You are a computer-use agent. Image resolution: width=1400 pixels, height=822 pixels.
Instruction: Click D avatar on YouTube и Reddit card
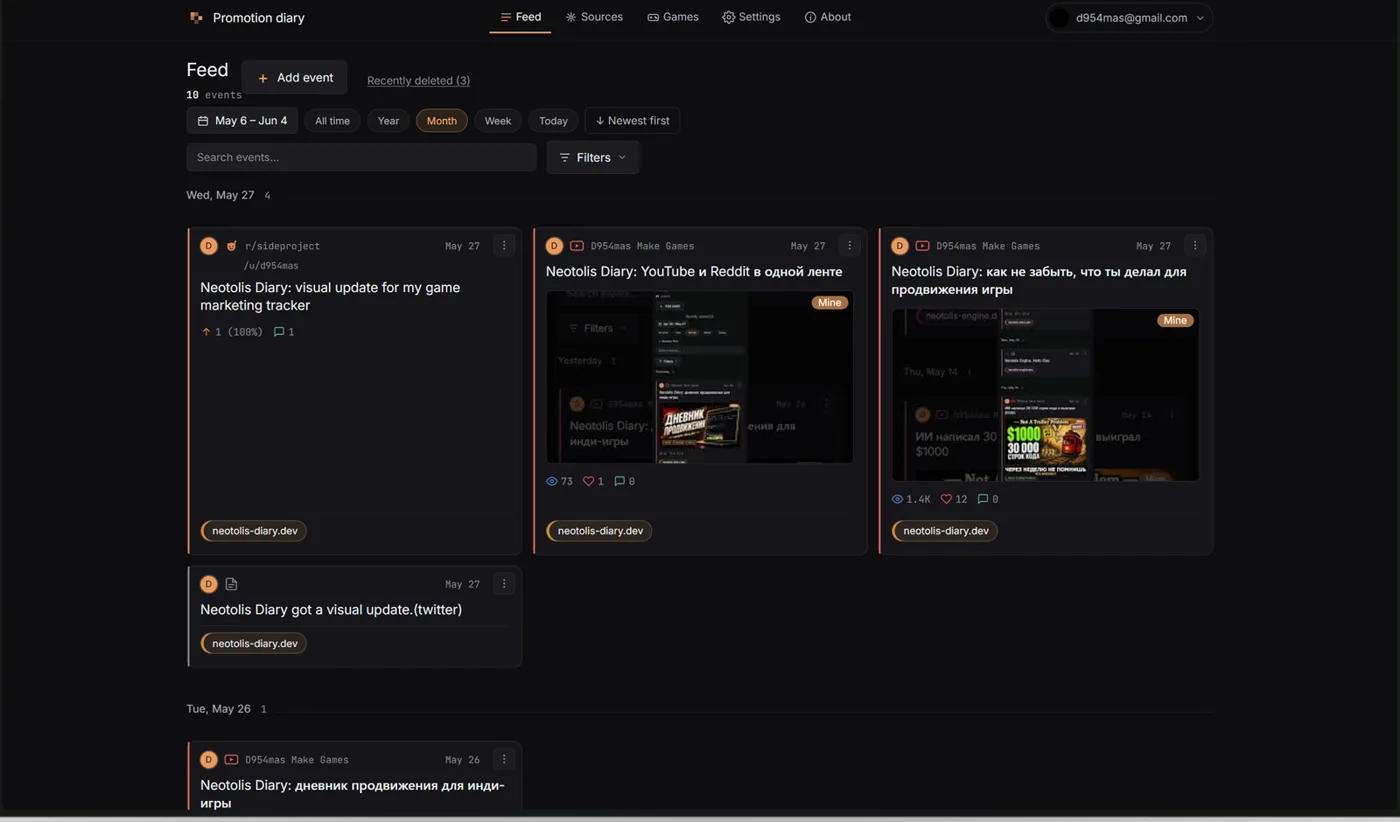click(554, 246)
